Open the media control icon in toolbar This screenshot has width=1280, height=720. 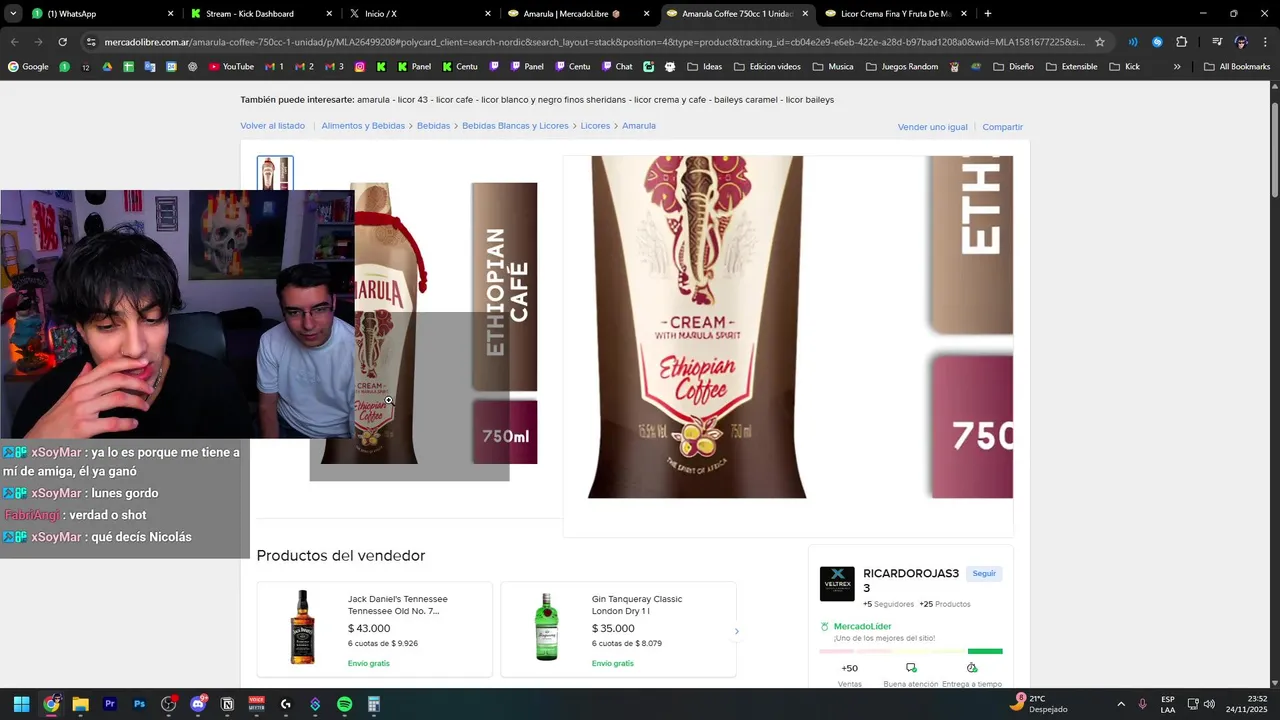coord(1217,42)
